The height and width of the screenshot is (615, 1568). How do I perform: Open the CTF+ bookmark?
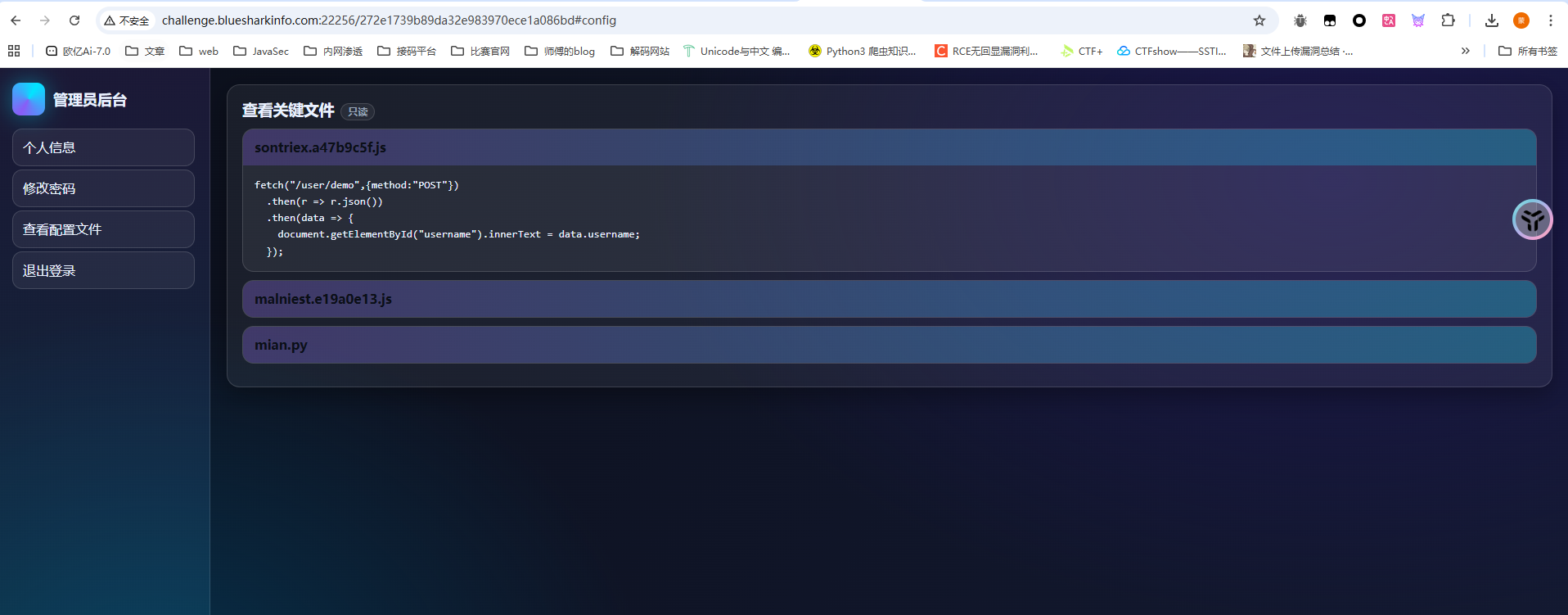[1082, 51]
